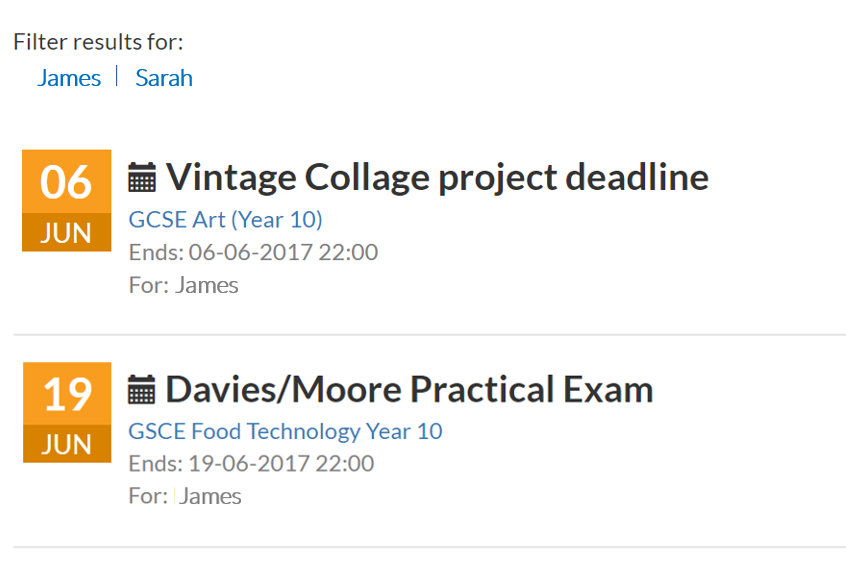Open Davies/Moore Practical Exam event
The height and width of the screenshot is (562, 846).
[x=409, y=389]
